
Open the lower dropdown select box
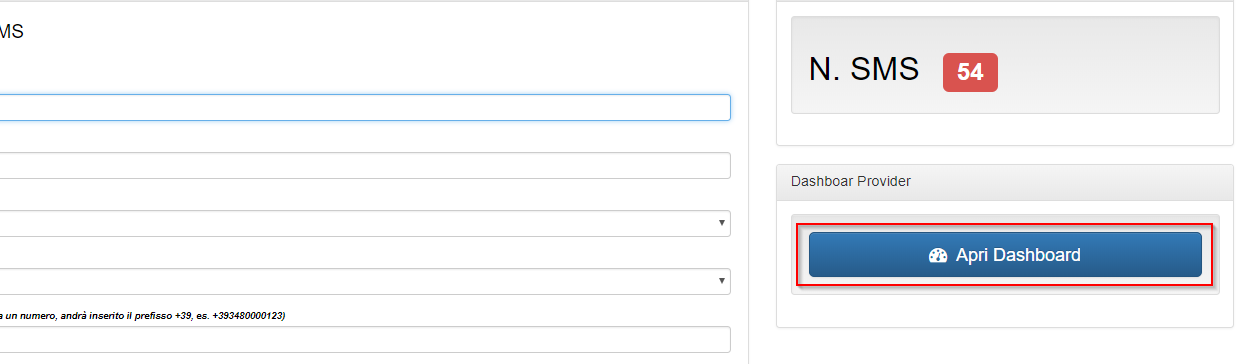365,282
